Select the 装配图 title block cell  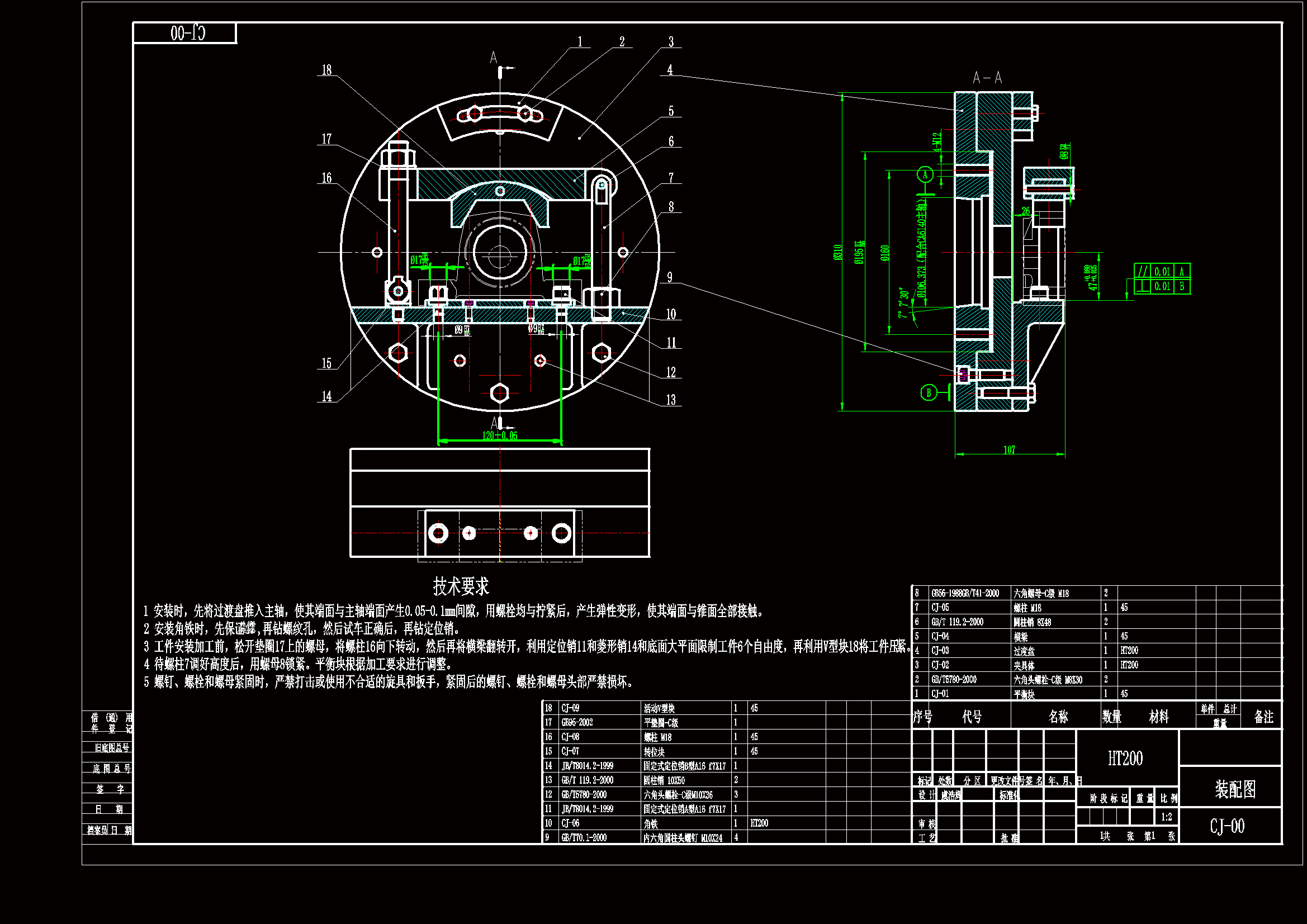[x=1235, y=789]
